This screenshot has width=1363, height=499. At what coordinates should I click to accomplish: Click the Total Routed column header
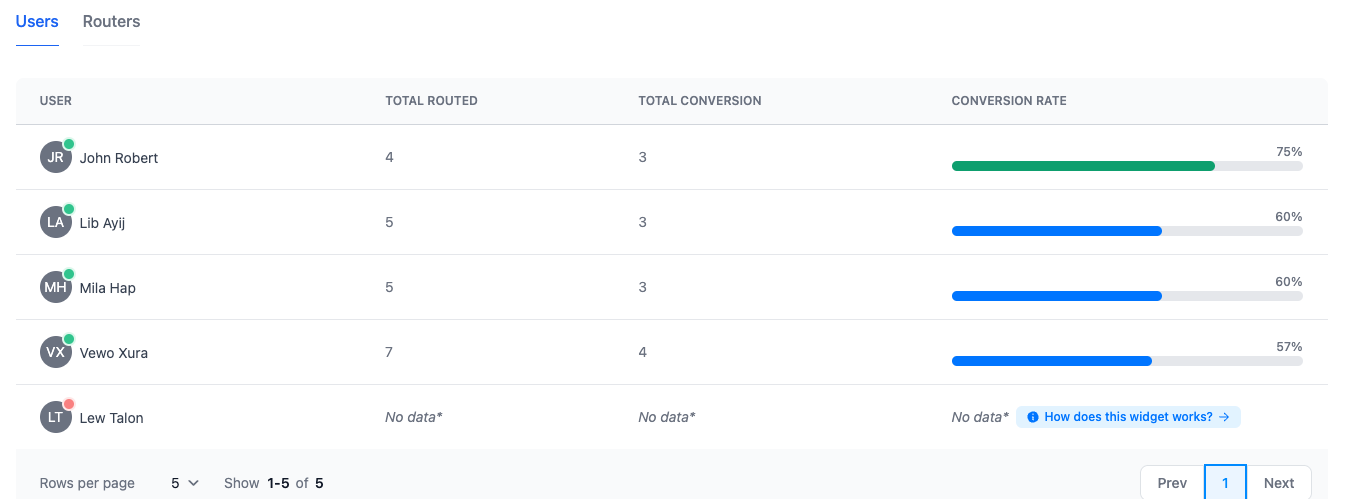click(431, 101)
